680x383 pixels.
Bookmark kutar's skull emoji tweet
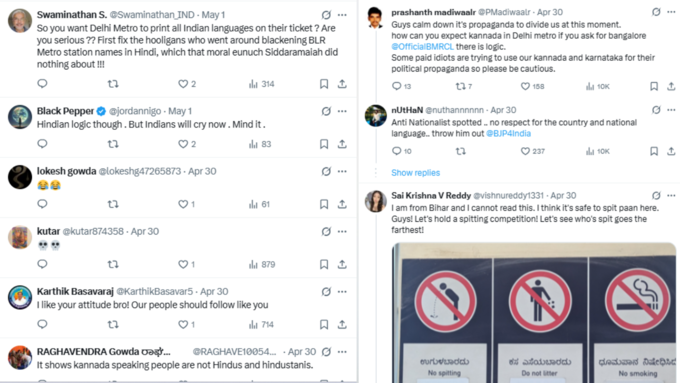tap(324, 264)
